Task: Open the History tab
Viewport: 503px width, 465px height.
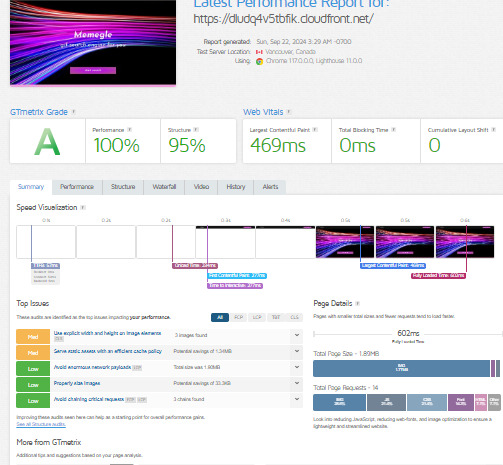Action: click(236, 187)
